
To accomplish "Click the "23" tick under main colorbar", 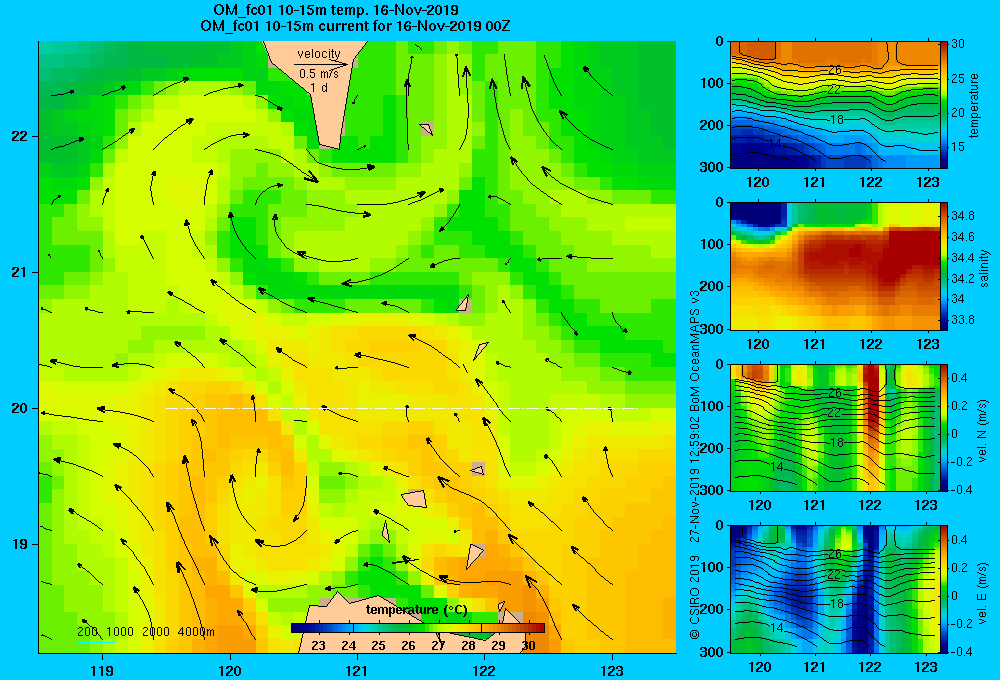I will coord(318,645).
